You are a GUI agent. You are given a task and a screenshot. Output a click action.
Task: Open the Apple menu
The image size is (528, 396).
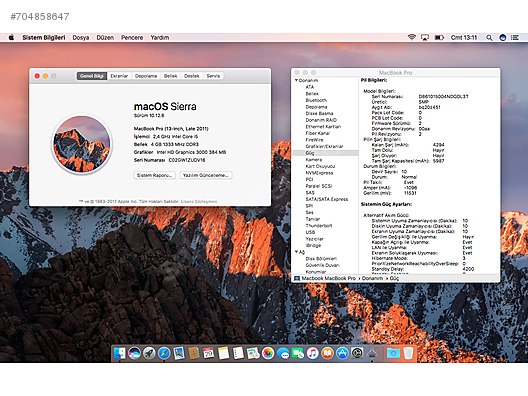click(11, 37)
